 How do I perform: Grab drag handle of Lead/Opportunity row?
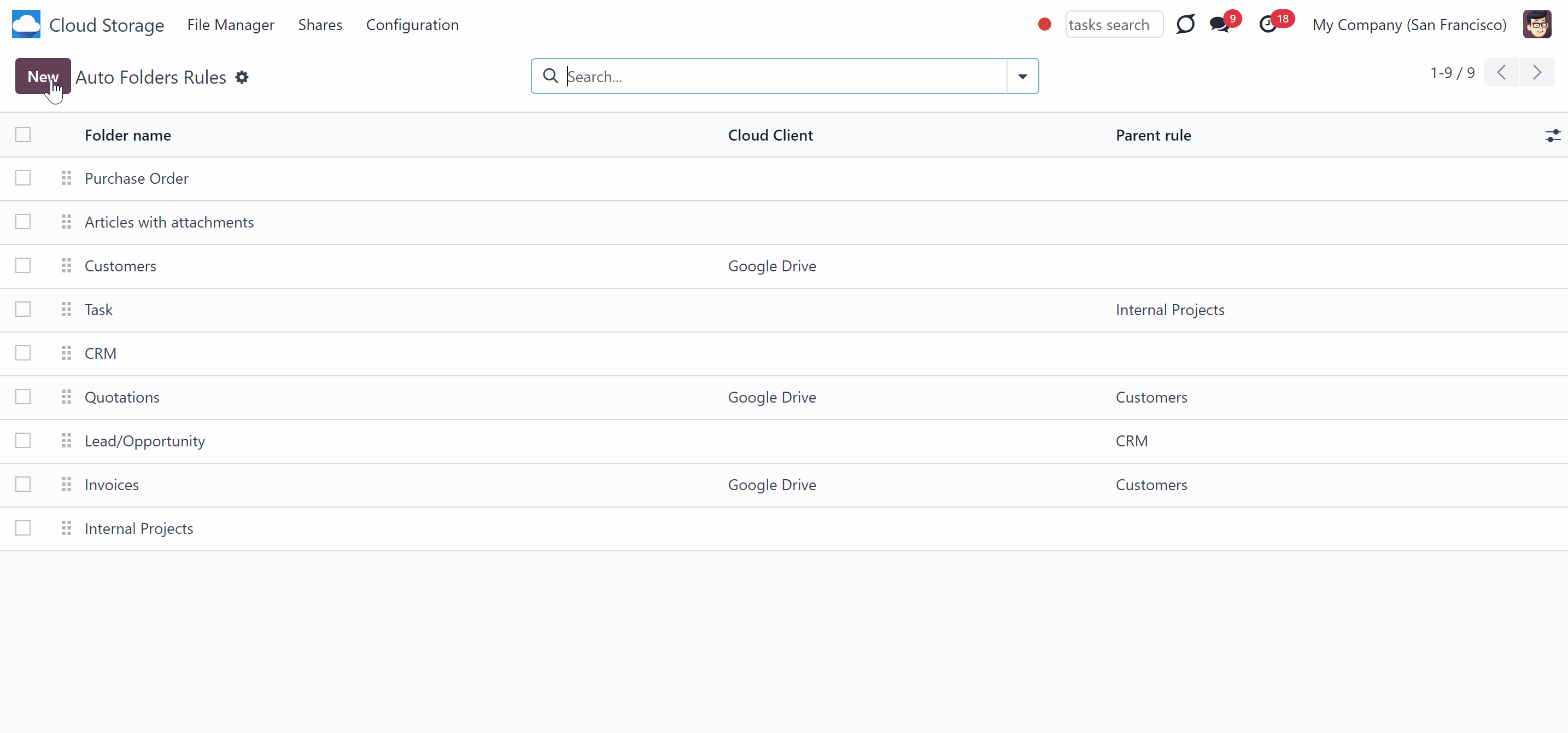tap(66, 440)
